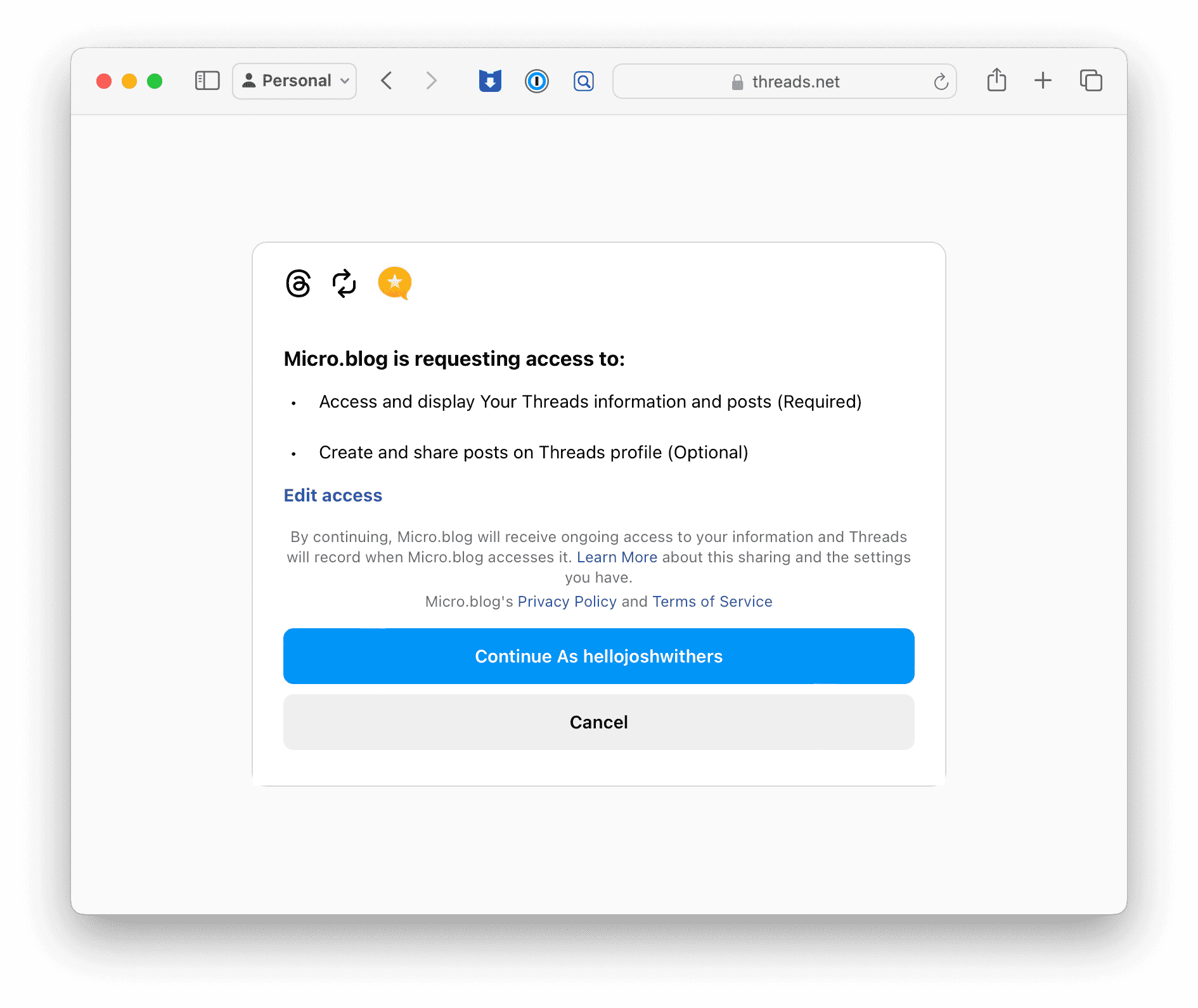Toggle the Safari sidebar icon
This screenshot has height=1008, width=1198.
(x=207, y=81)
